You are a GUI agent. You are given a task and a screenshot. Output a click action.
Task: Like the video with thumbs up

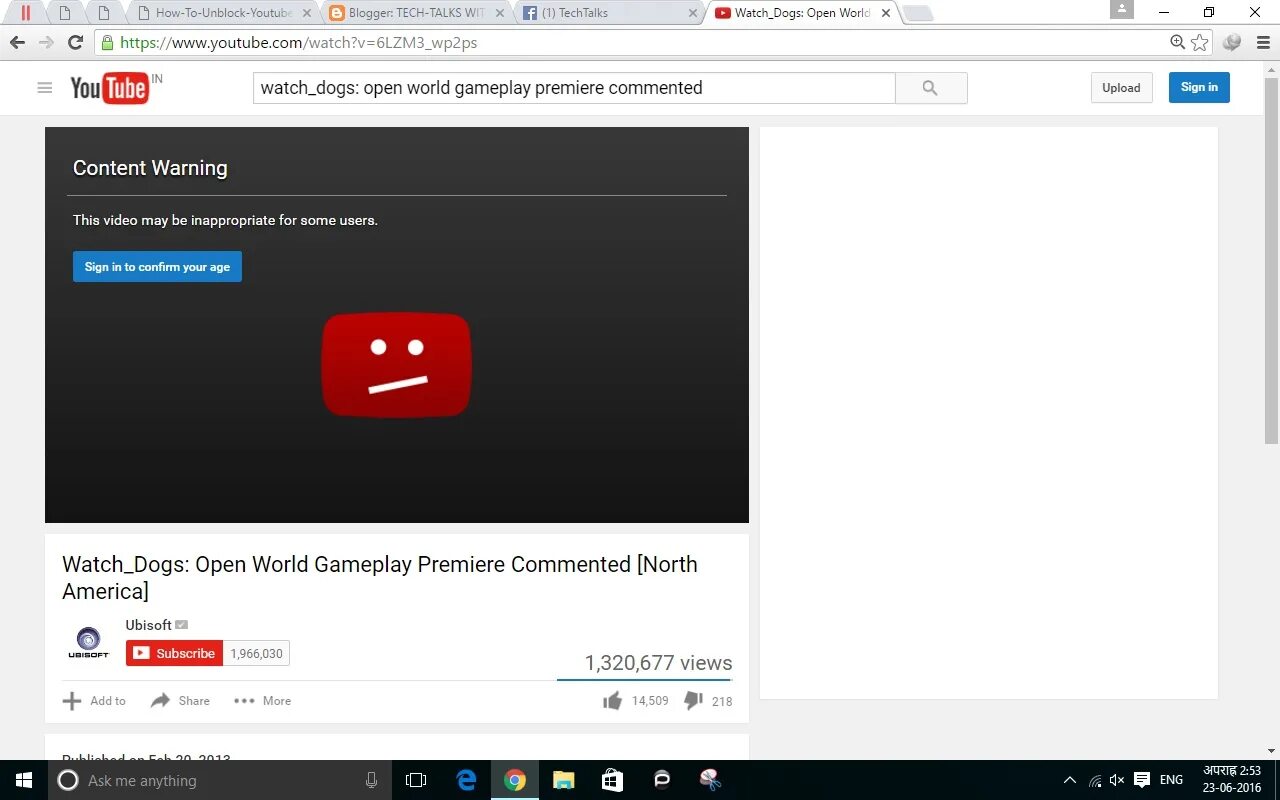(612, 701)
